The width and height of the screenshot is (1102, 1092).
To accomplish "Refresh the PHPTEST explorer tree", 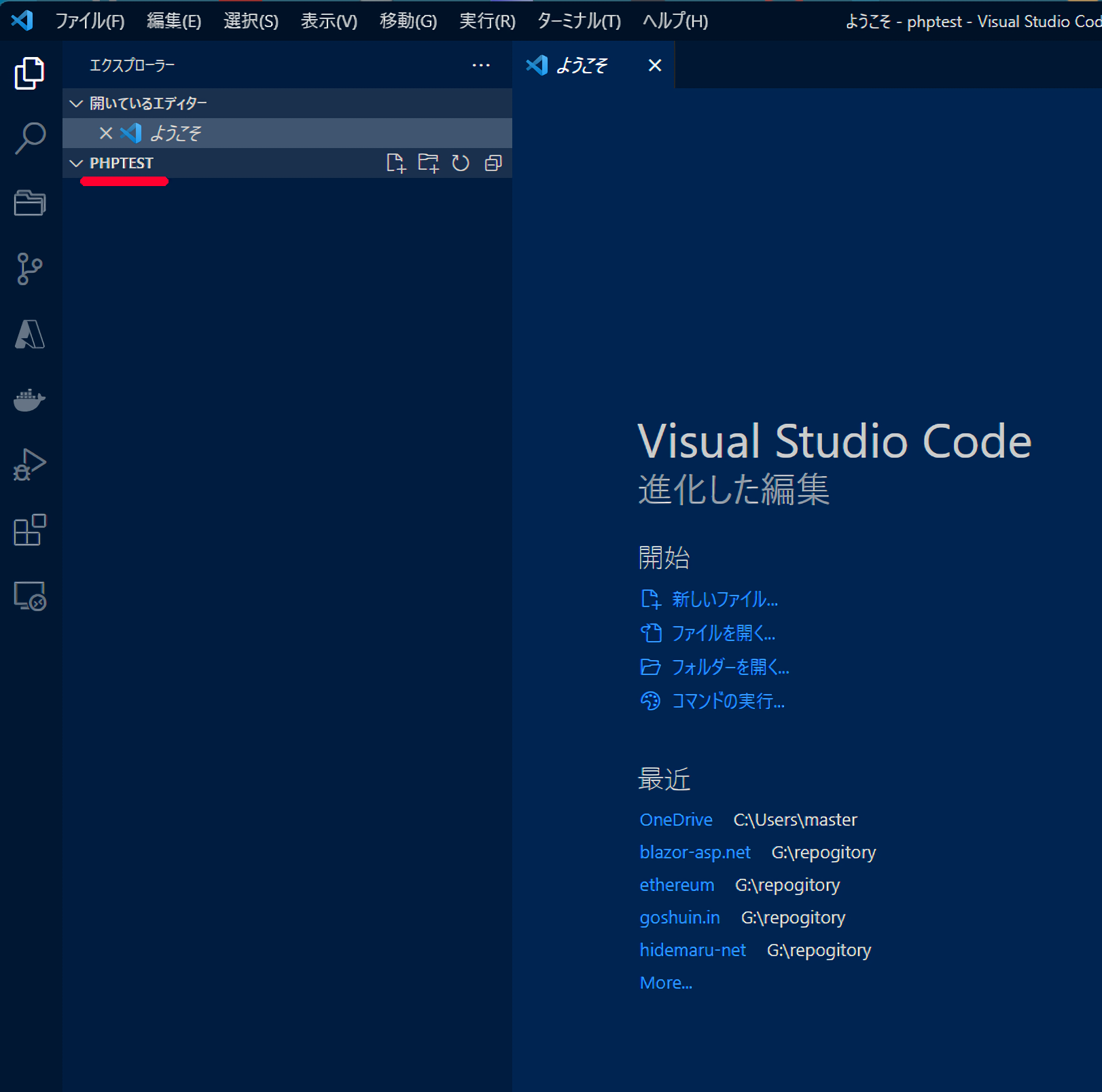I will [x=461, y=163].
